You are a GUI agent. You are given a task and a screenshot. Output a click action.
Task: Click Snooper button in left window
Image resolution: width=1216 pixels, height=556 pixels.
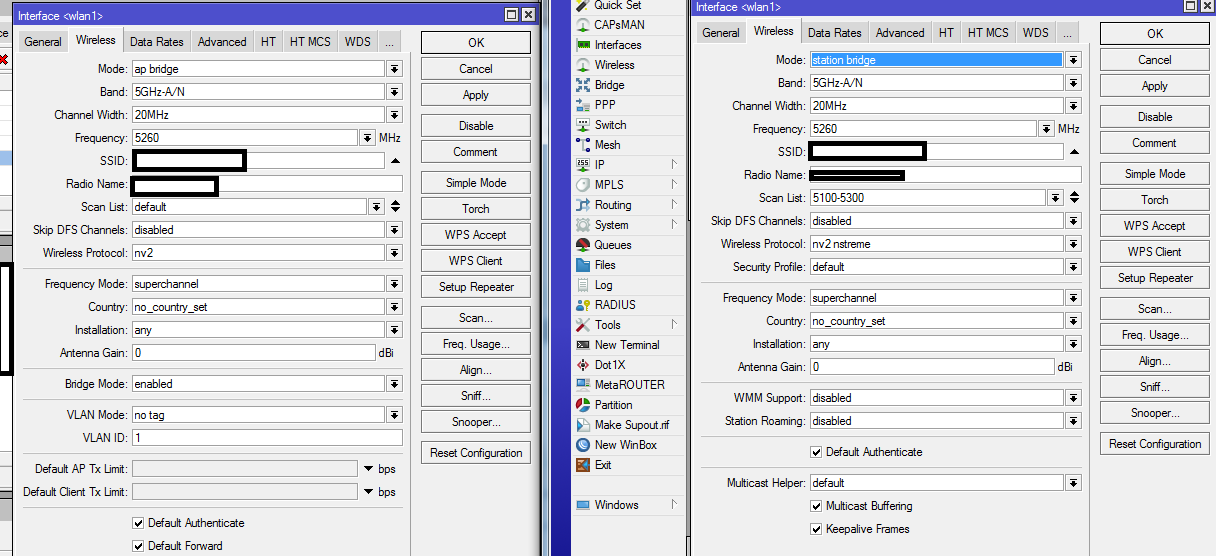coord(476,422)
